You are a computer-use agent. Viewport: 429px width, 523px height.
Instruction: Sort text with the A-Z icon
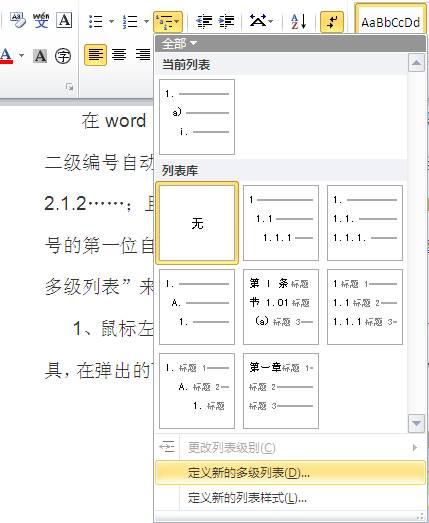click(299, 22)
